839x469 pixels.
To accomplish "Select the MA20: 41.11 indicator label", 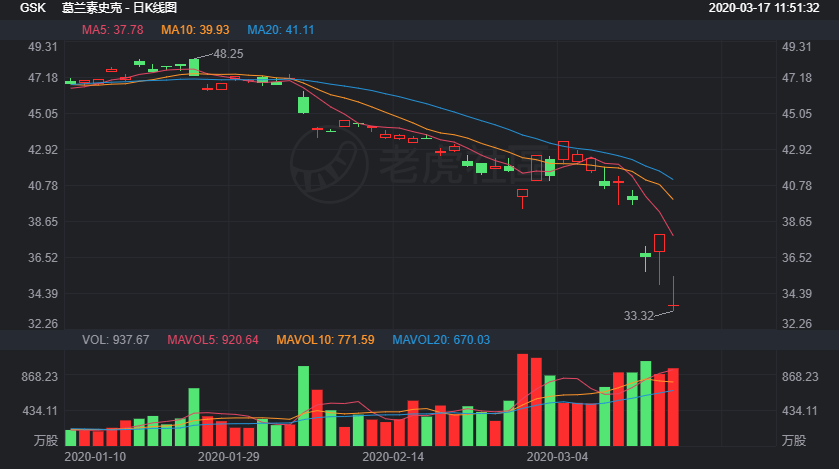I will pyautogui.click(x=280, y=30).
